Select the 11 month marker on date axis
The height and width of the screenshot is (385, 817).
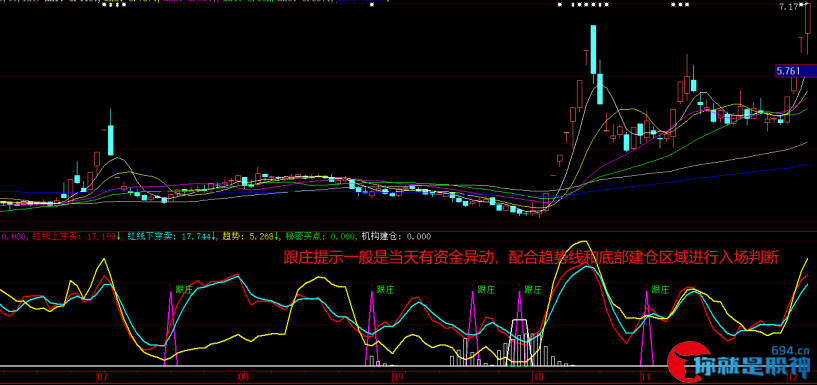pyautogui.click(x=646, y=376)
